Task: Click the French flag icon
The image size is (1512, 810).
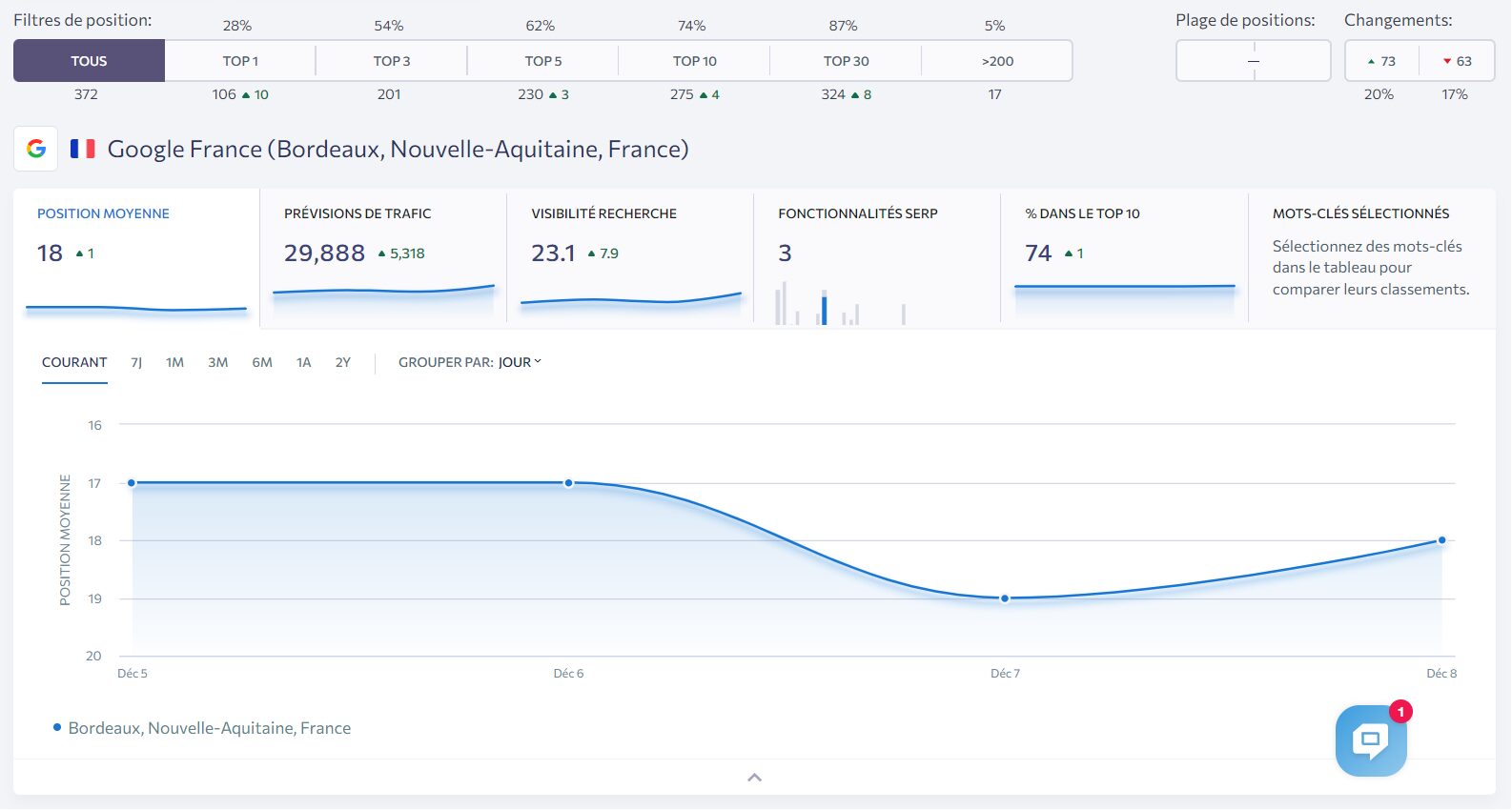Action: point(83,149)
